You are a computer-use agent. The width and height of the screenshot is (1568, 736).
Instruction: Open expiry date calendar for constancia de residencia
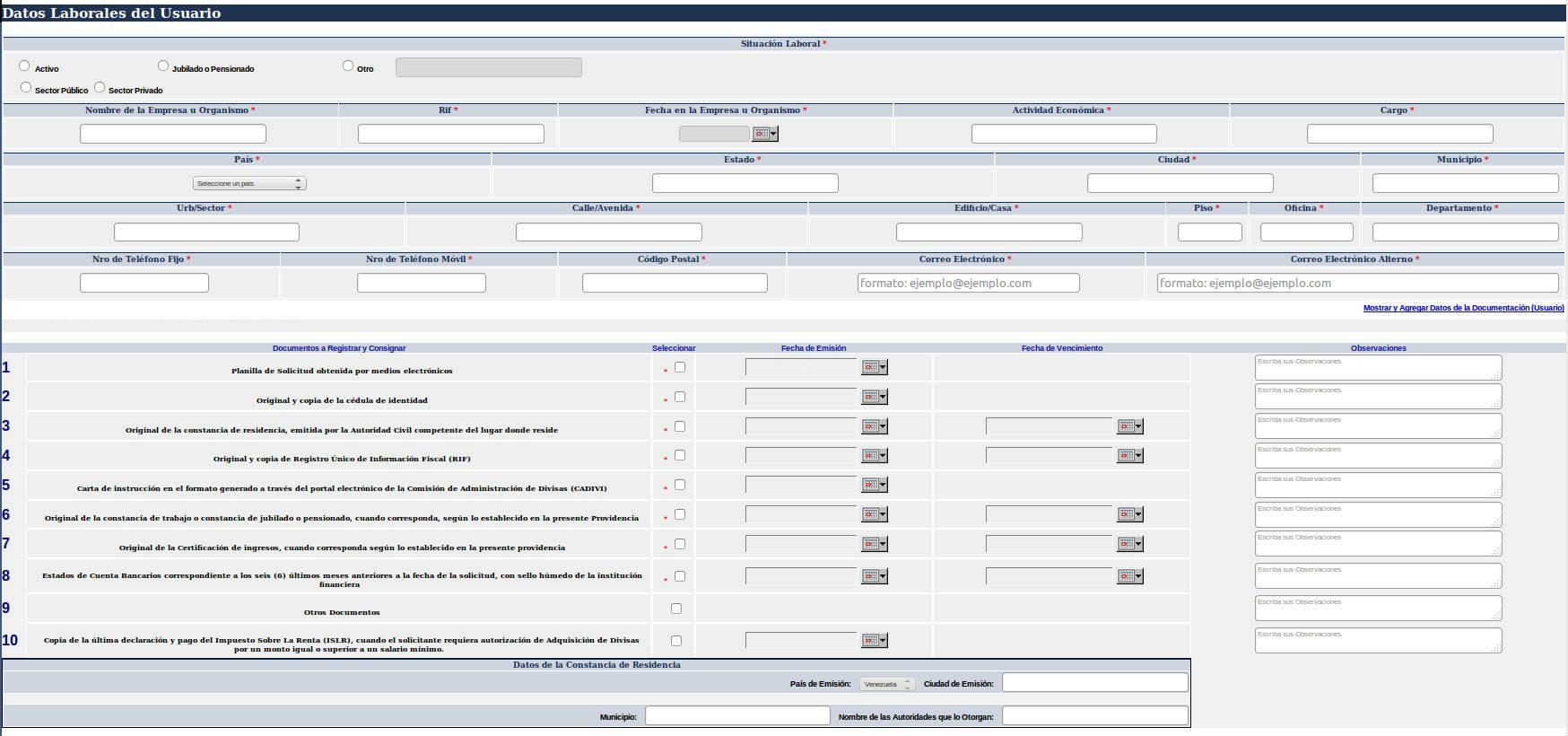click(x=1130, y=426)
